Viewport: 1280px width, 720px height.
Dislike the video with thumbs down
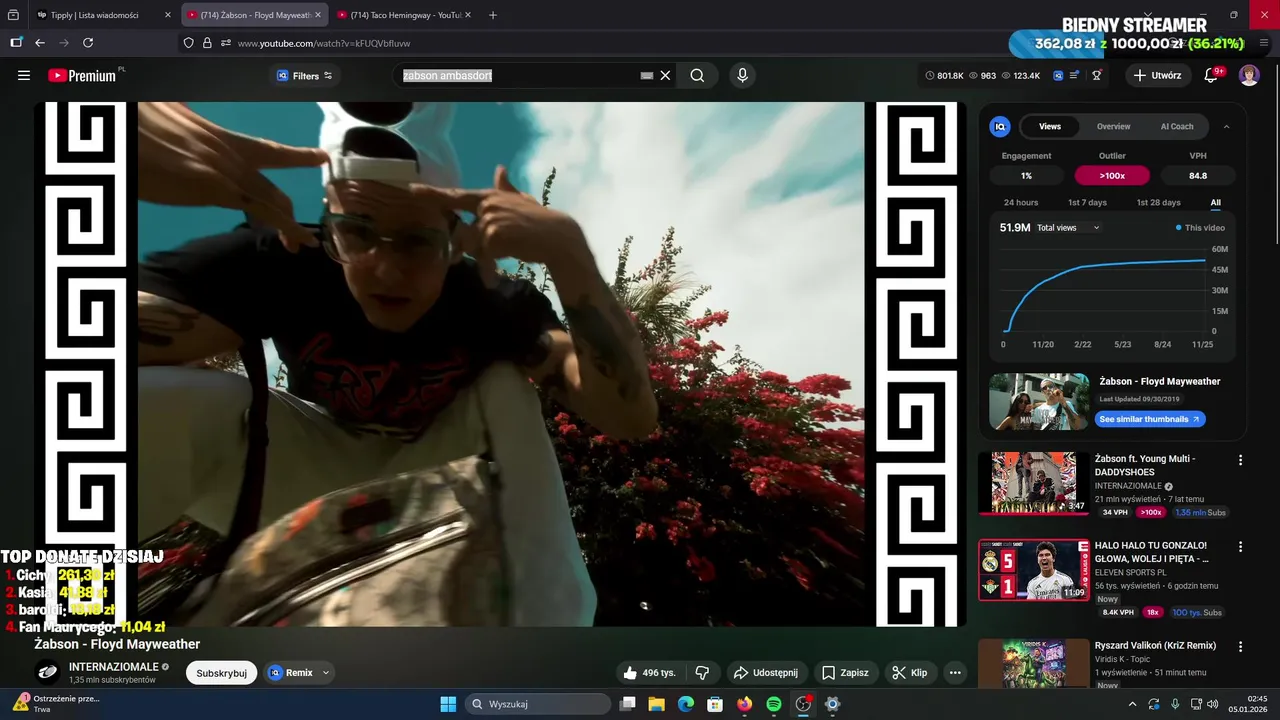pos(702,673)
